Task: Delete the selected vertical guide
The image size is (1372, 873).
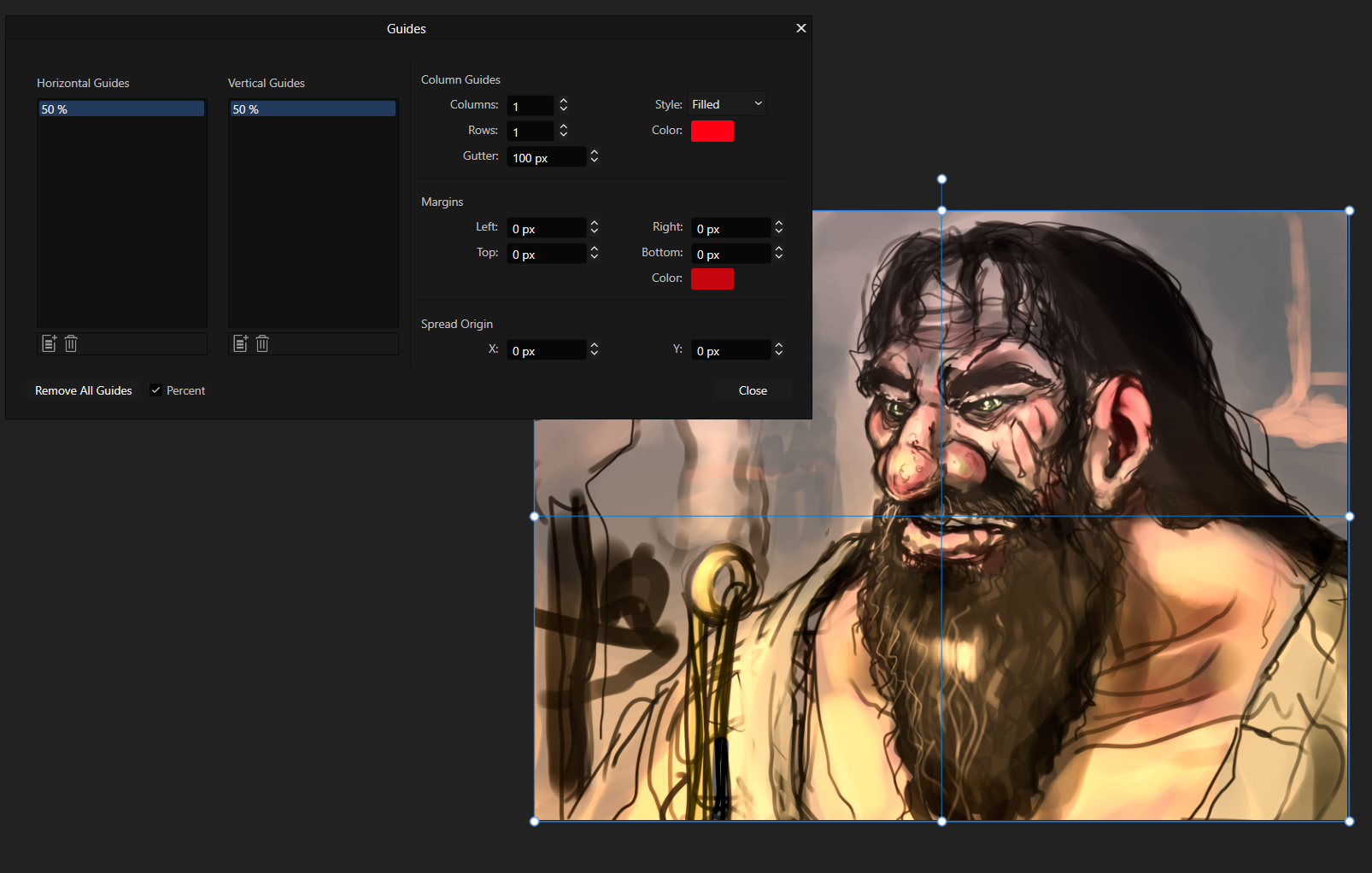Action: [262, 343]
